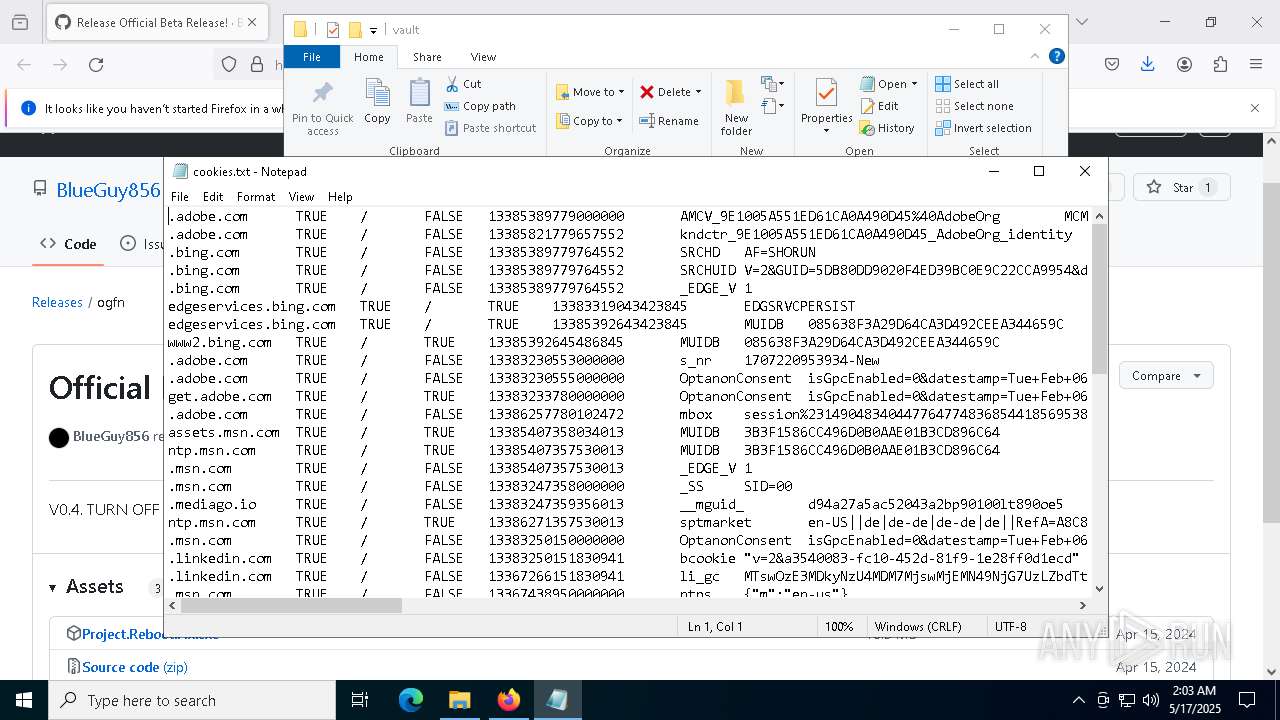Image resolution: width=1280 pixels, height=720 pixels.
Task: Open Firefox list all tabs view button
Action: (1084, 22)
